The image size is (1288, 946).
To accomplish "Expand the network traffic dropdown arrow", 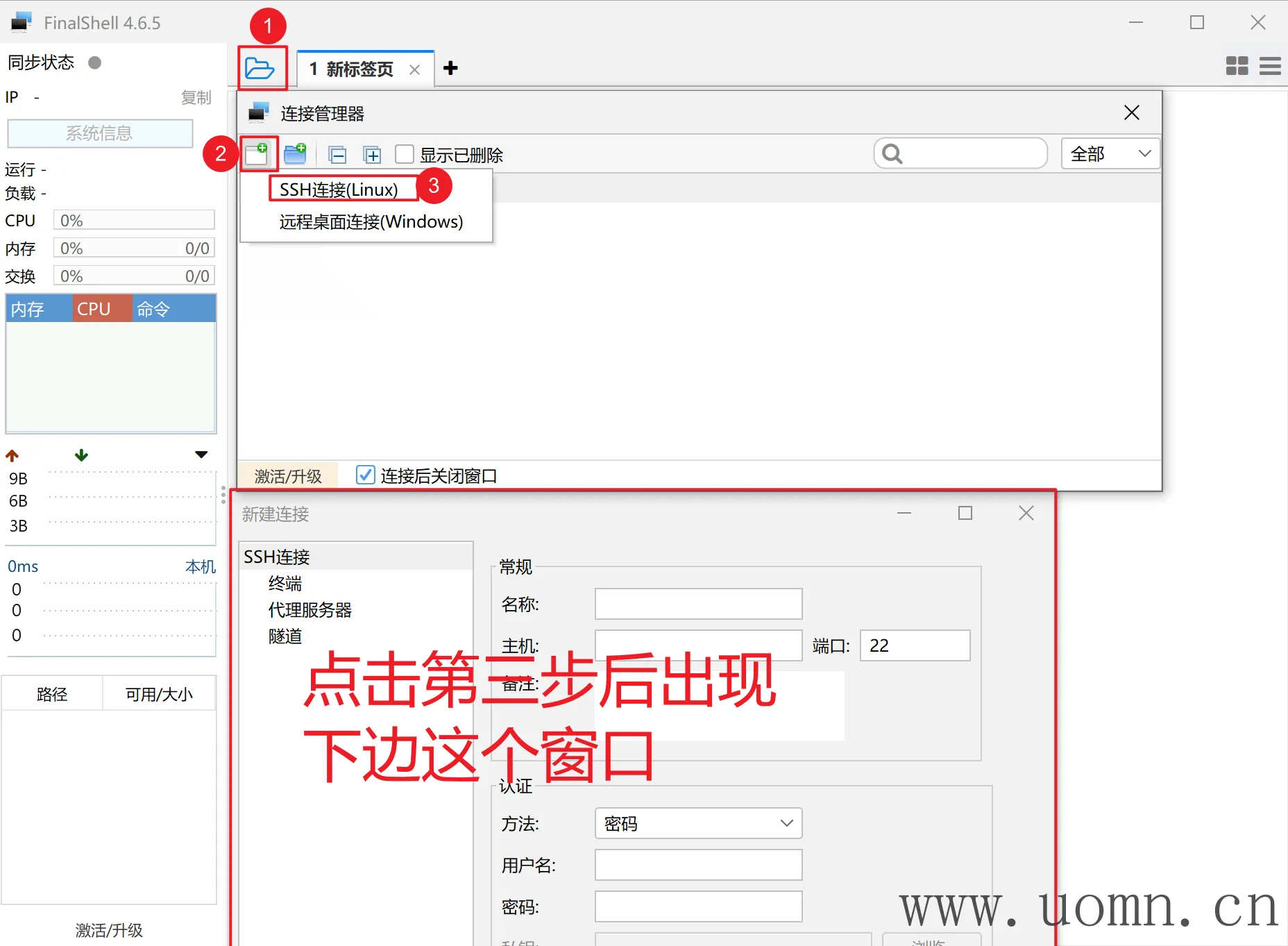I will coord(201,455).
